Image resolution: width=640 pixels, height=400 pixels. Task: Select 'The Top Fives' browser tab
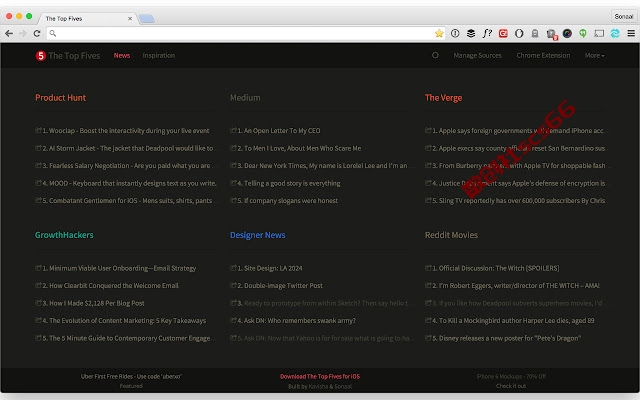pos(88,18)
